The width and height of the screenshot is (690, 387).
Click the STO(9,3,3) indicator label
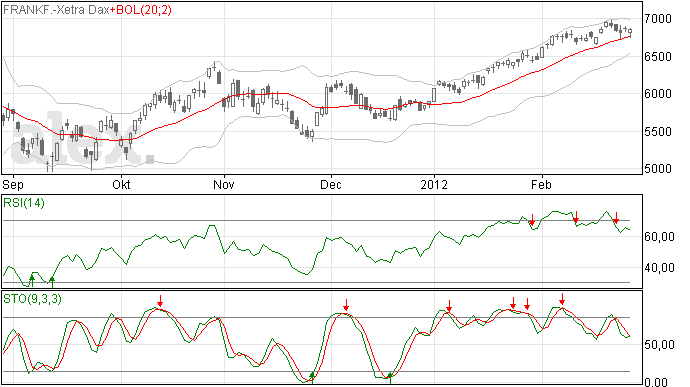pyautogui.click(x=32, y=299)
